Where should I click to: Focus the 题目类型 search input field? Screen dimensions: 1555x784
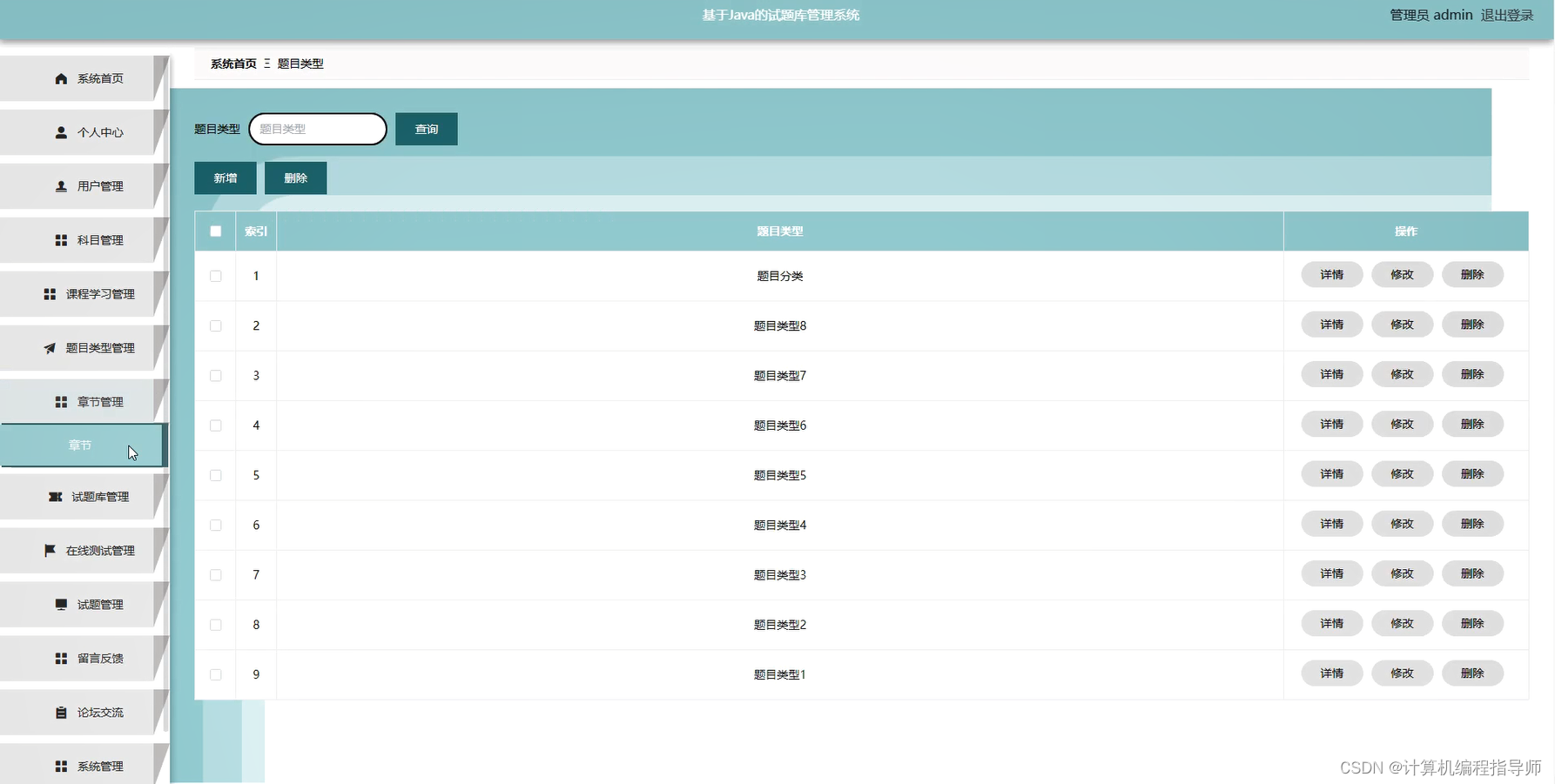click(x=318, y=129)
